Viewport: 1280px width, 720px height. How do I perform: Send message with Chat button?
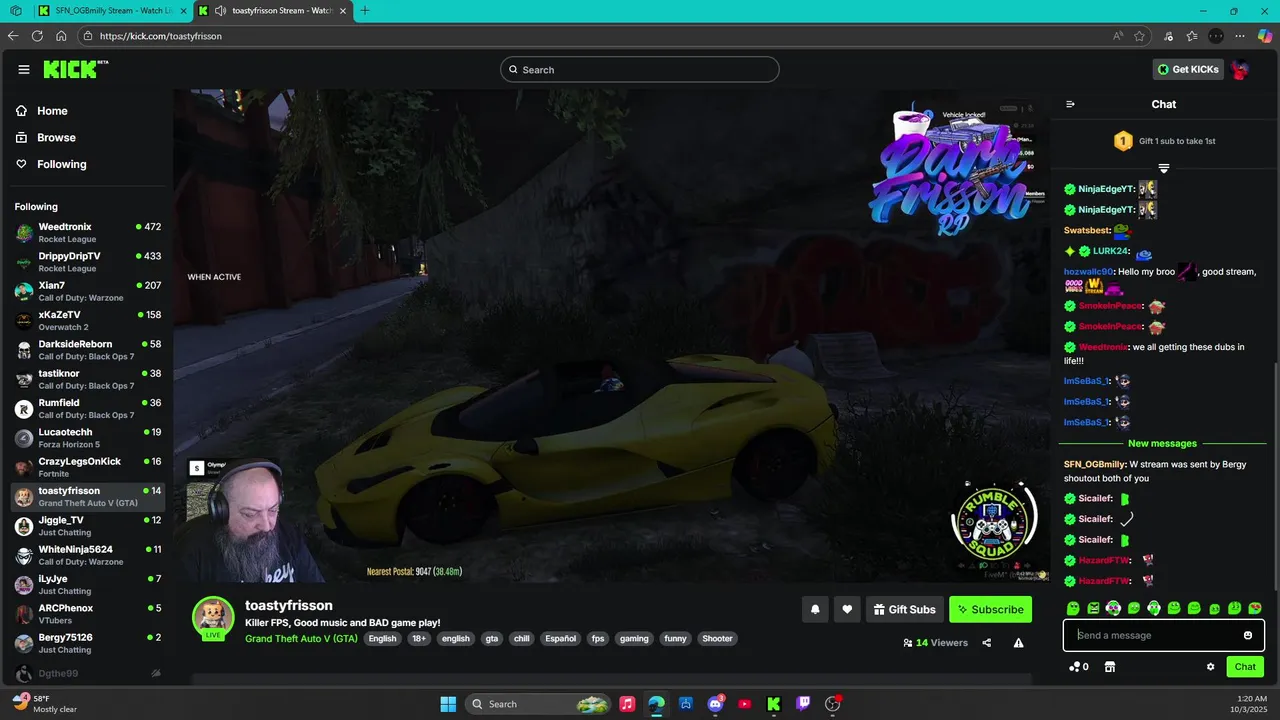click(1245, 667)
